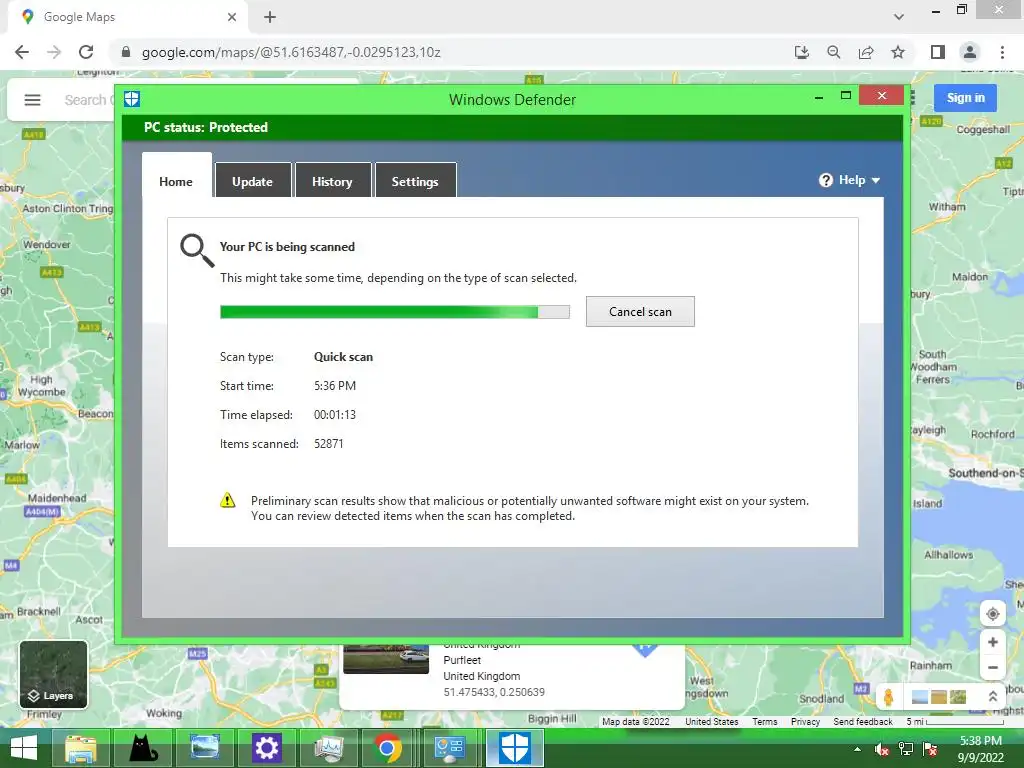Click the 5:36 PM start time
The width and height of the screenshot is (1024, 768).
pyautogui.click(x=335, y=386)
